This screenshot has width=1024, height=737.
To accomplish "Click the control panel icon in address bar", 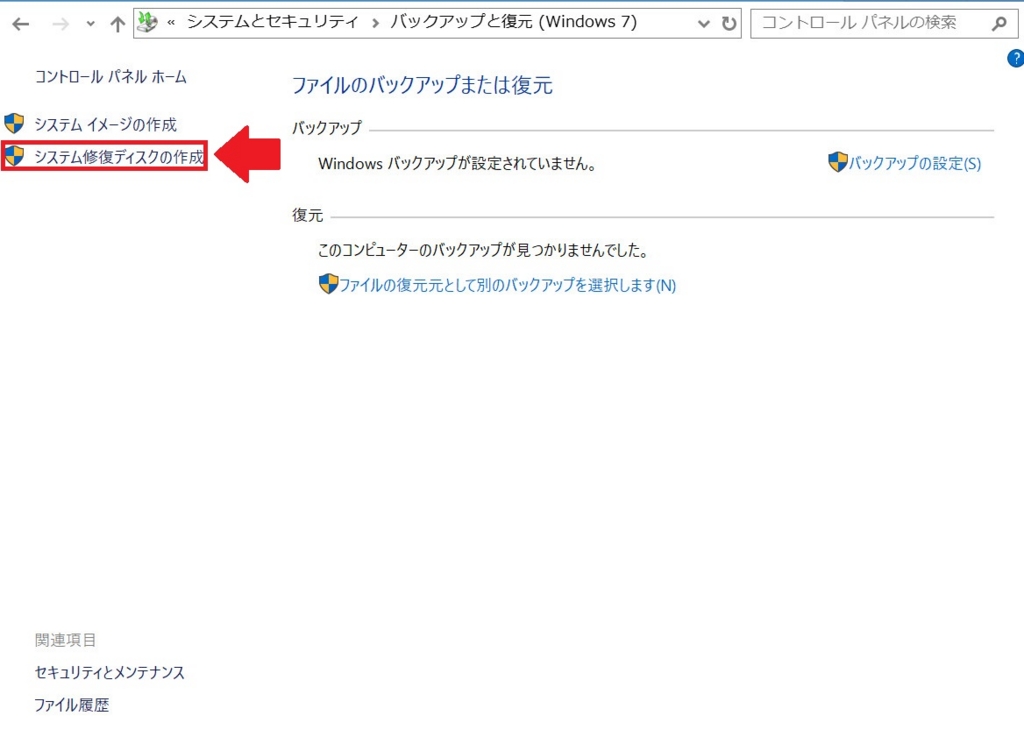I will click(148, 23).
